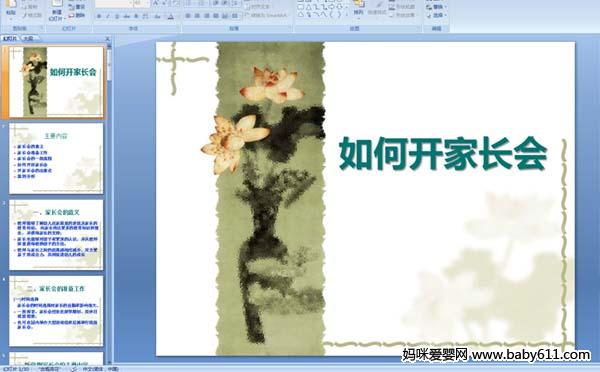The width and height of the screenshot is (600, 372).
Task: Expand the Paste options arrow
Action: pos(11,19)
